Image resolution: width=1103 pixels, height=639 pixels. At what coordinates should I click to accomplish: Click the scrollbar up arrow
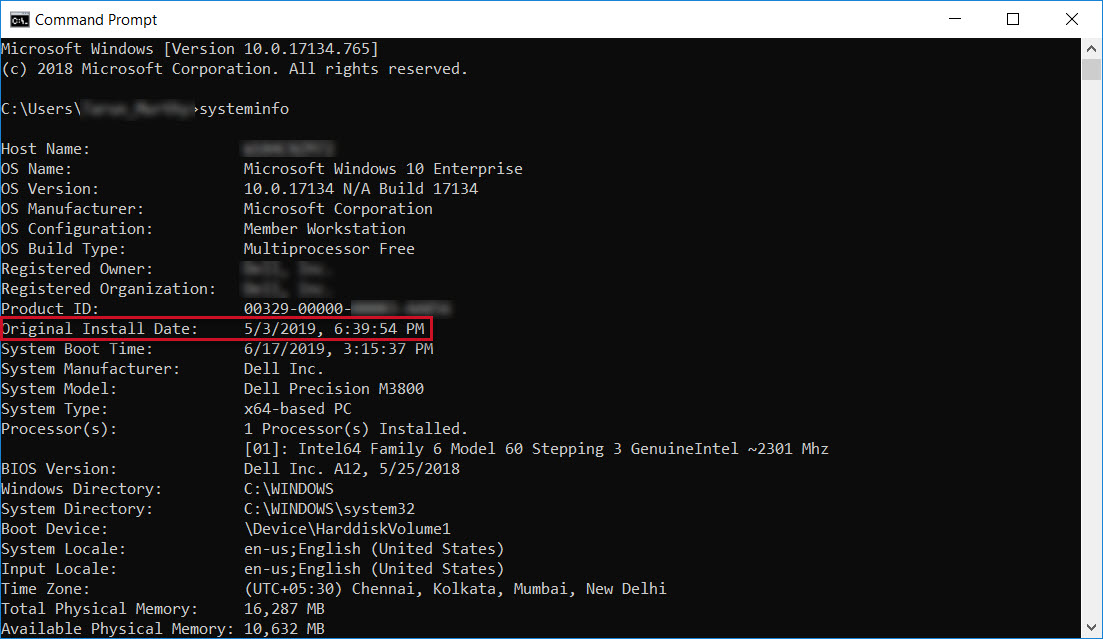(1090, 47)
